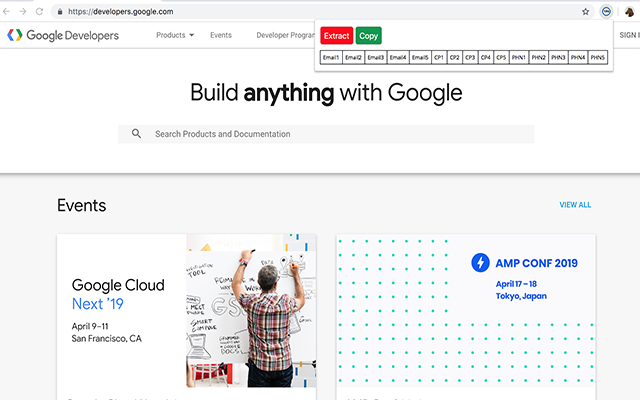The width and height of the screenshot is (640, 400).
Task: Click the April 9–11 date text
Action: pos(90,326)
